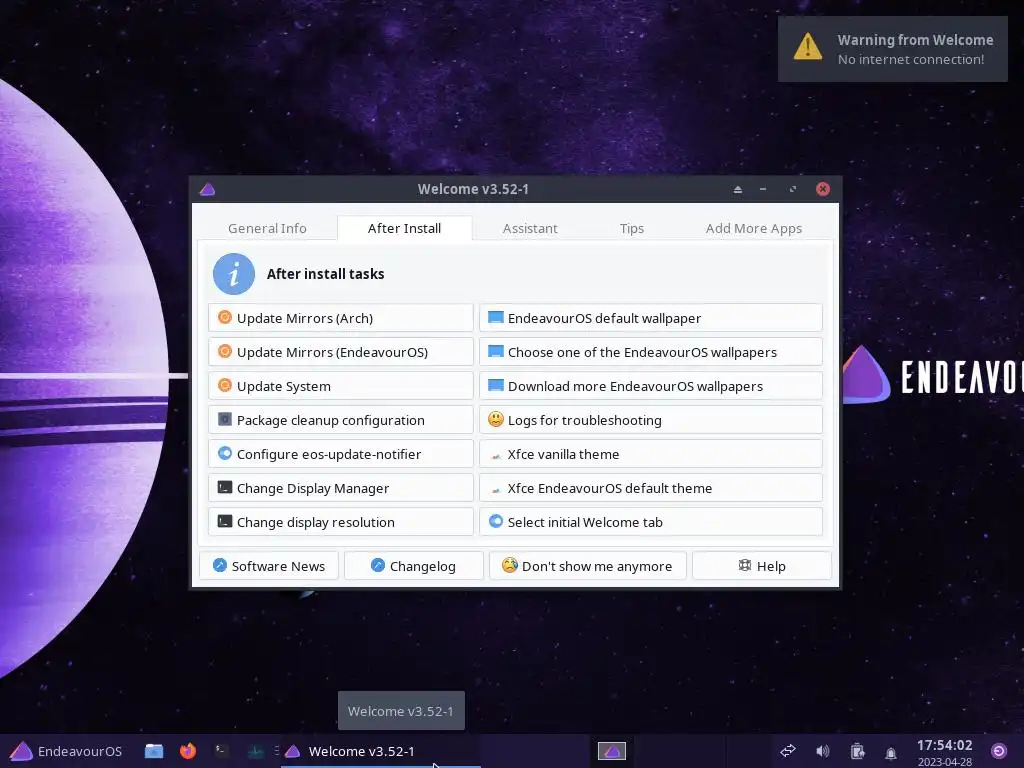This screenshot has height=768, width=1024.
Task: Click the Help lifebuoy icon
Action: point(744,566)
